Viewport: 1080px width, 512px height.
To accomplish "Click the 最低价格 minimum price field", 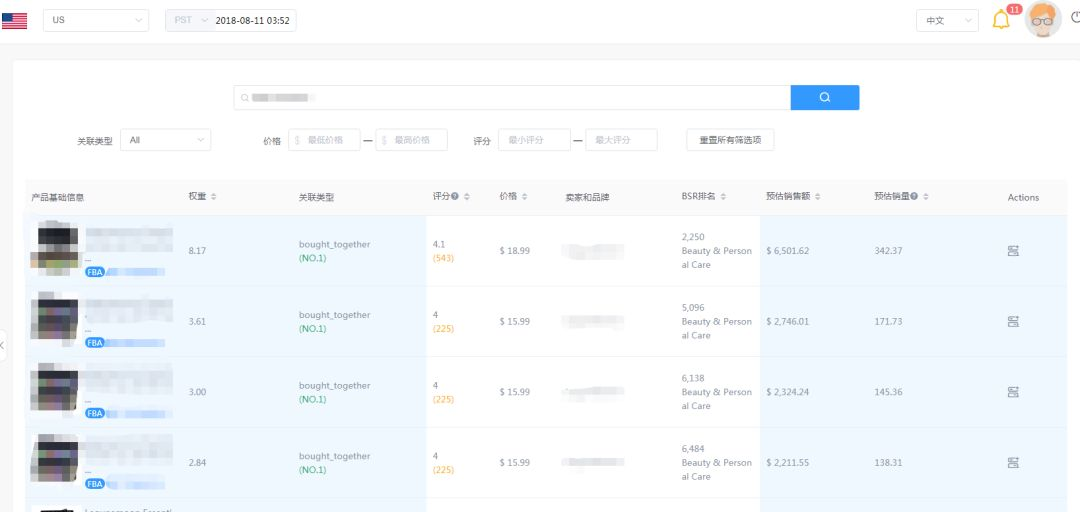I will [325, 140].
